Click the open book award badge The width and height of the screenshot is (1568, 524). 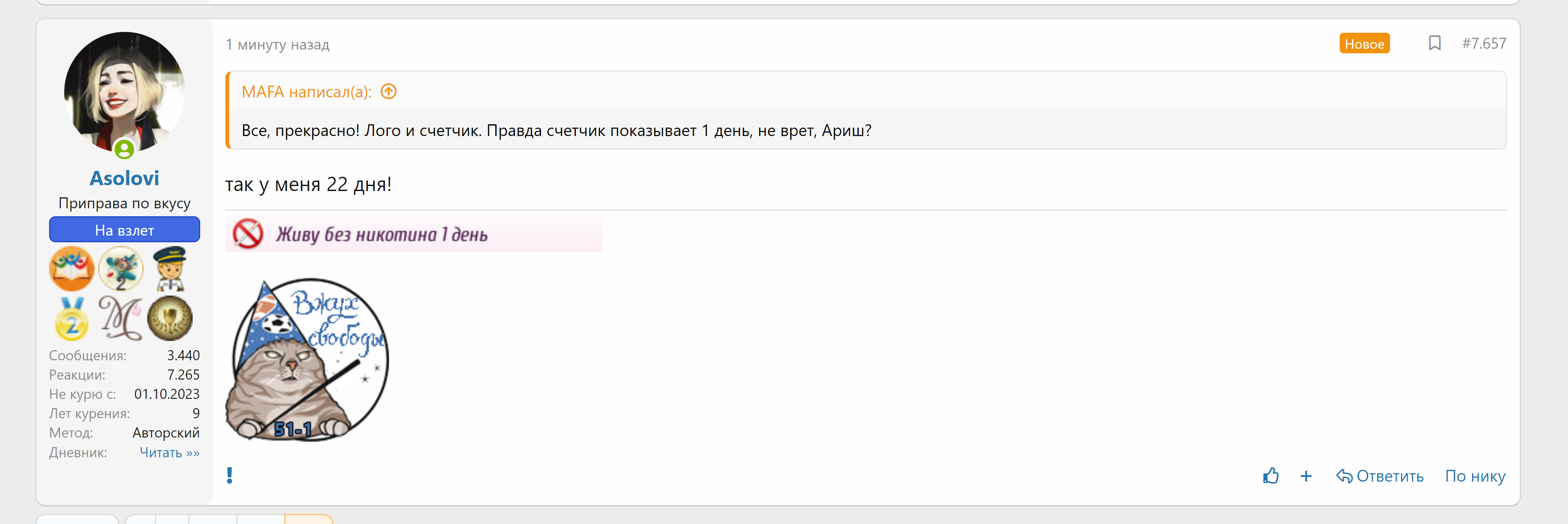(x=71, y=268)
